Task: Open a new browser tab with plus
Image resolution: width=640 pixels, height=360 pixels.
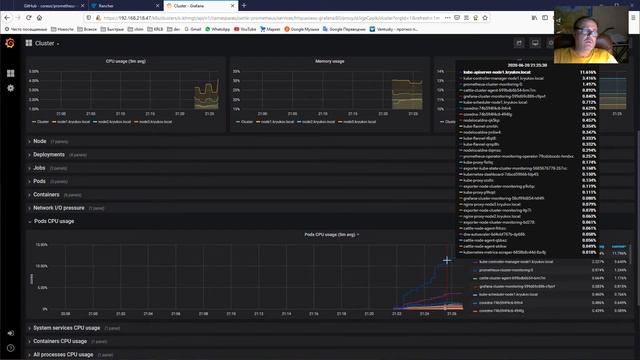Action: 244,6
